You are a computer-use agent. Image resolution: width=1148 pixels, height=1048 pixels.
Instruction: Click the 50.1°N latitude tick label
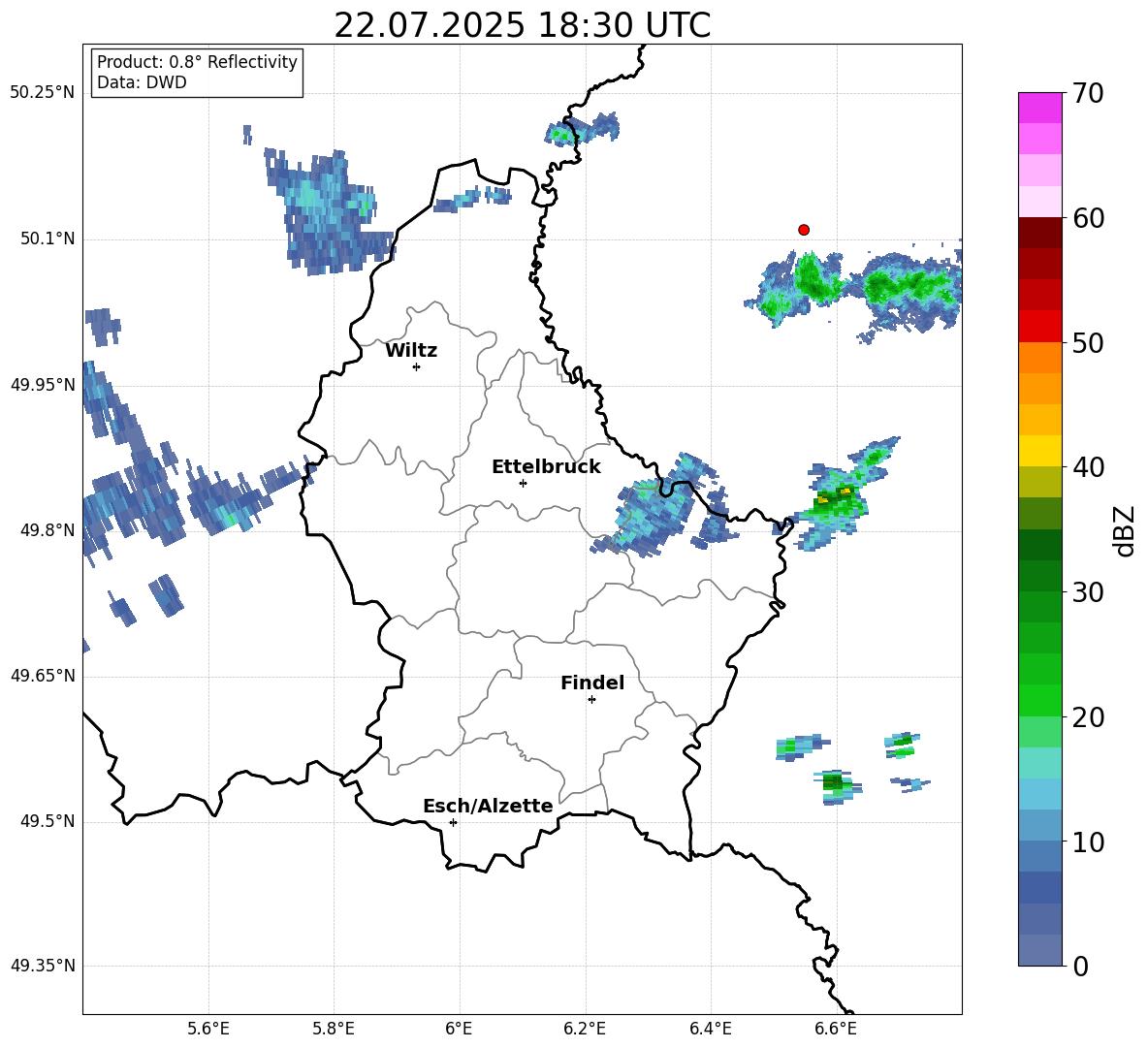click(x=47, y=239)
